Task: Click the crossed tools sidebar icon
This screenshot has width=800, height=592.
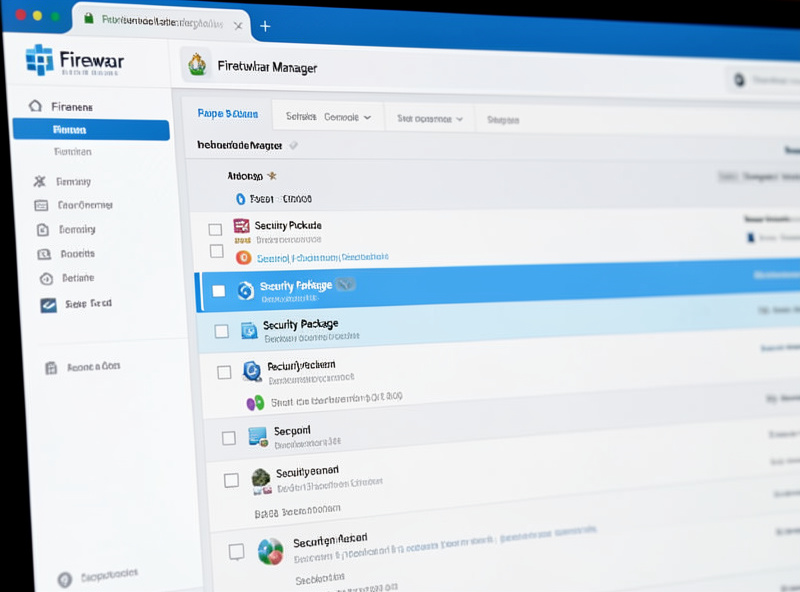Action: tap(39, 181)
